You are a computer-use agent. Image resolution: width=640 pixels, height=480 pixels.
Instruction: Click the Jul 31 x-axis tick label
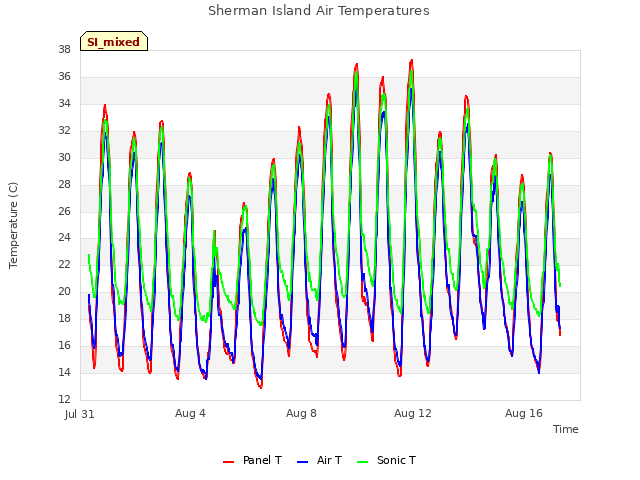coord(80,414)
